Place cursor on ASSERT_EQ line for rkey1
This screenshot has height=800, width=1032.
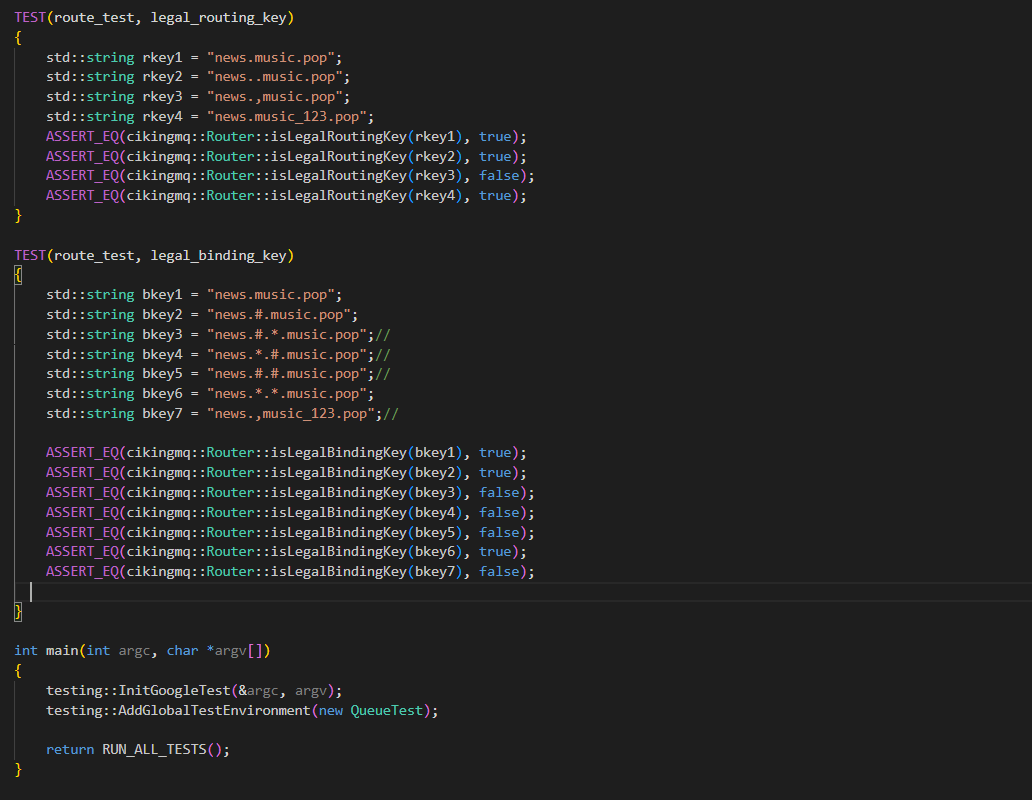pyautogui.click(x=286, y=137)
